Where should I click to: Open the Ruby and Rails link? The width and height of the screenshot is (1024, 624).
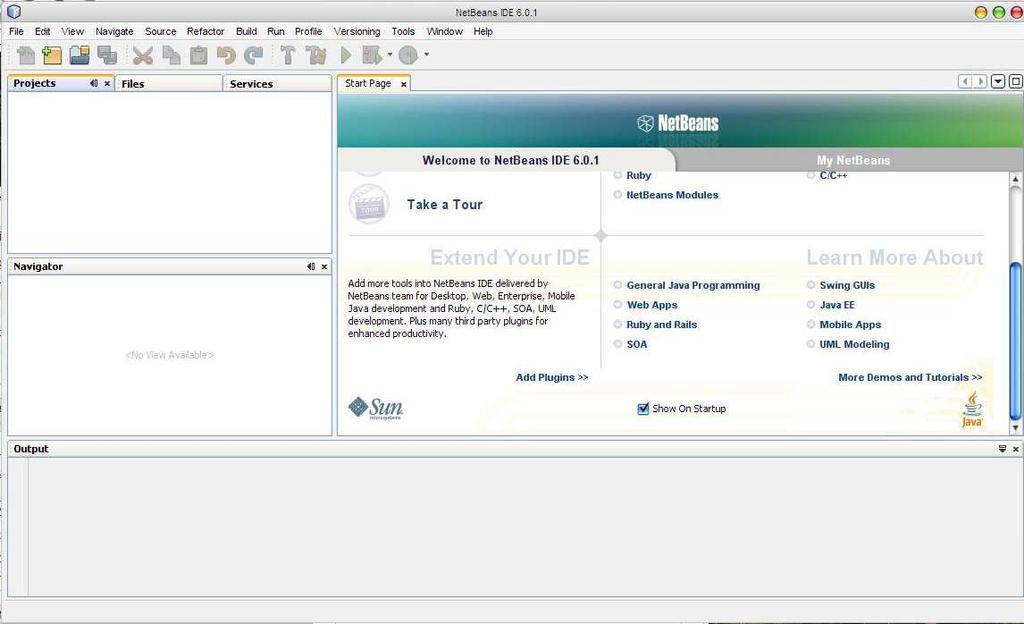662,324
